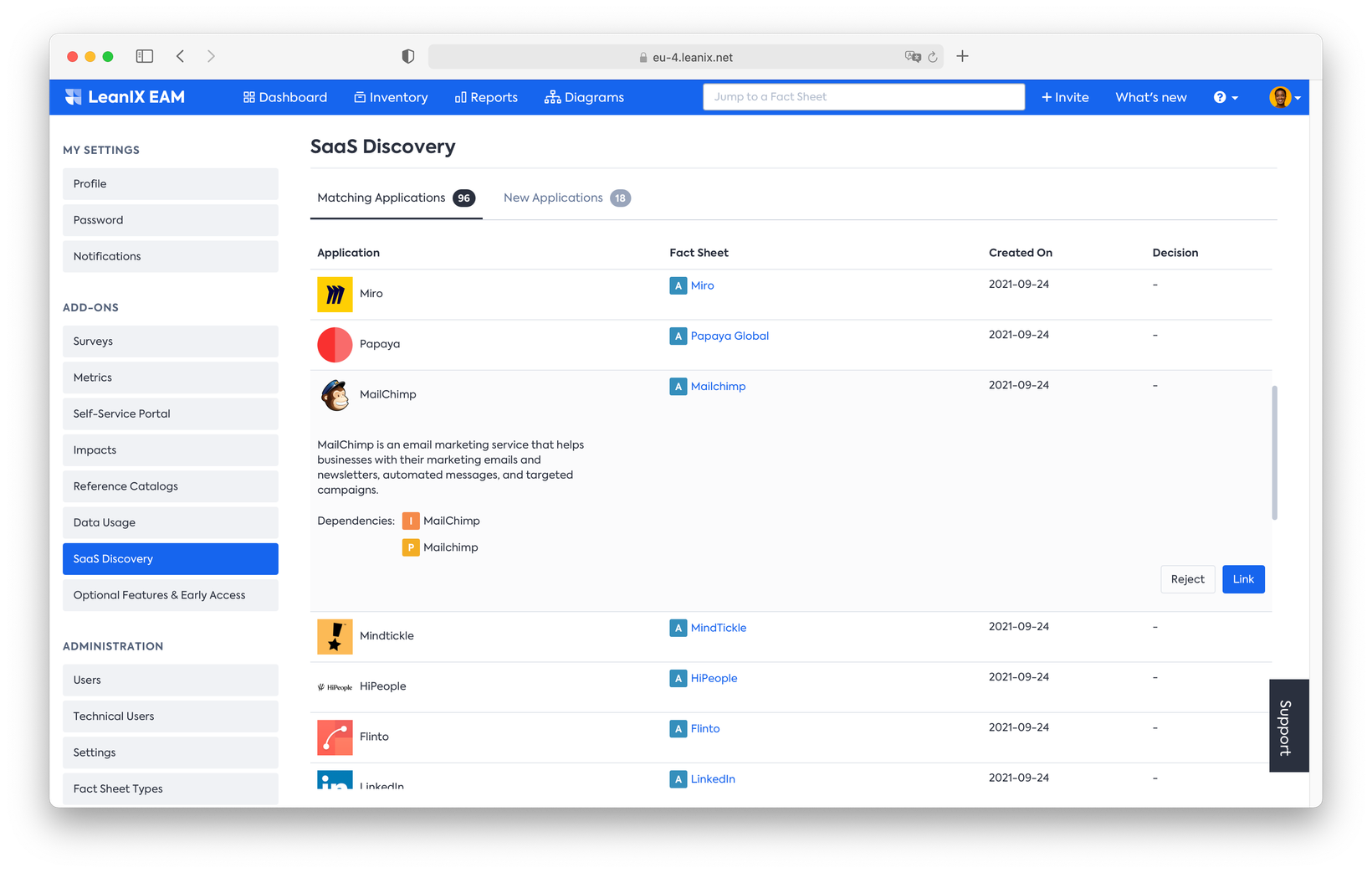Open Metrics add-on
This screenshot has height=873, width=1372.
tap(171, 377)
